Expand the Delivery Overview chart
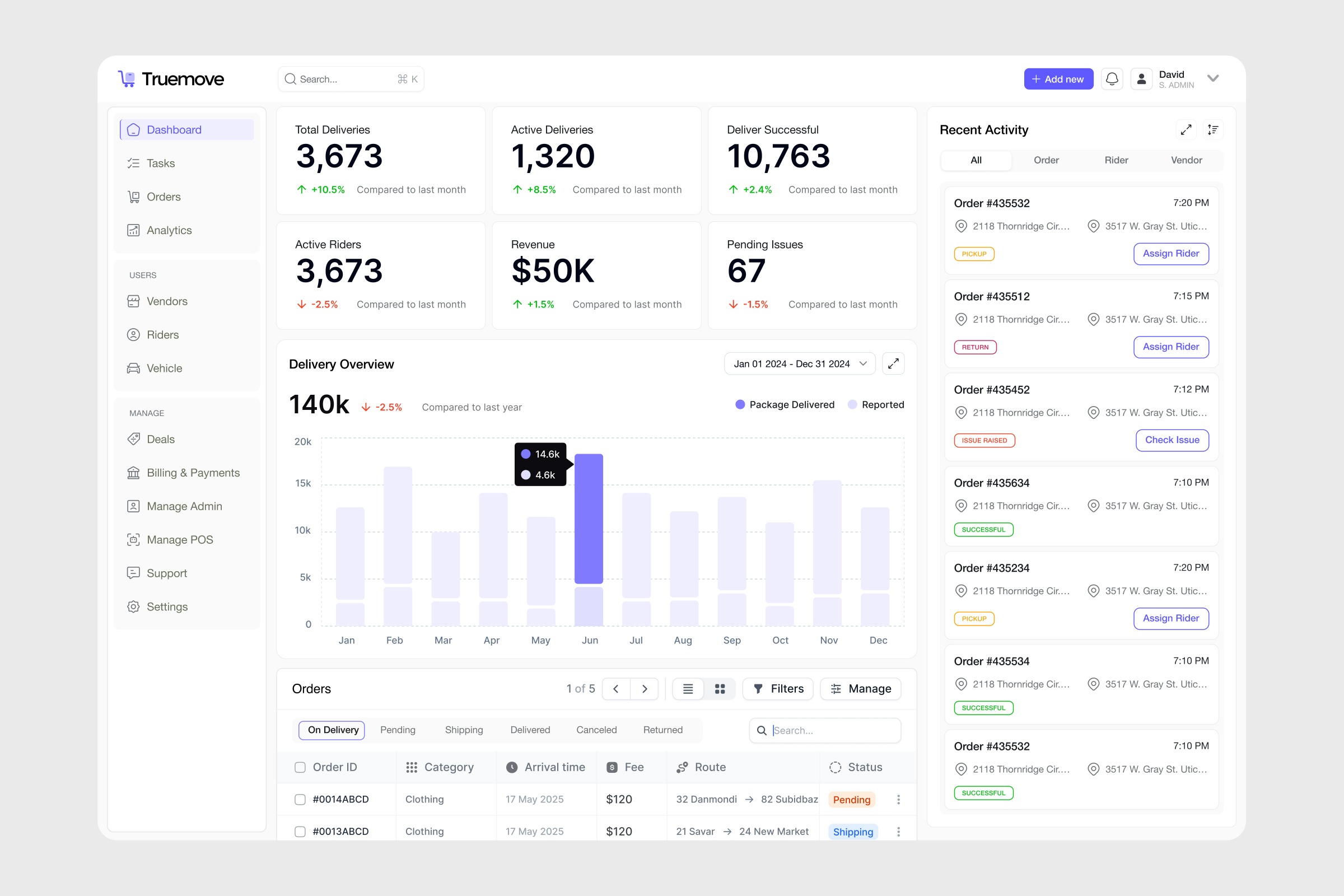The image size is (1344, 896). [x=893, y=363]
